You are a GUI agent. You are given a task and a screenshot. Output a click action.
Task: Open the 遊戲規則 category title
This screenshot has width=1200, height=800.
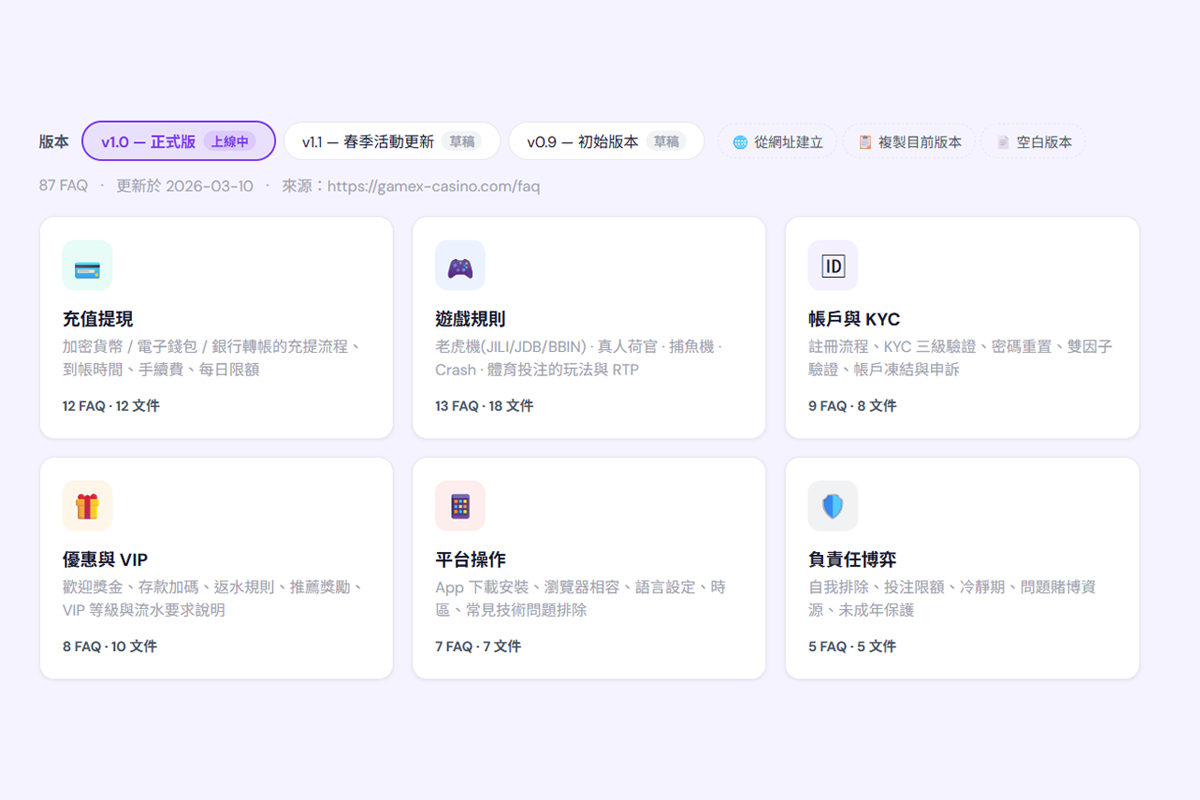tap(470, 319)
